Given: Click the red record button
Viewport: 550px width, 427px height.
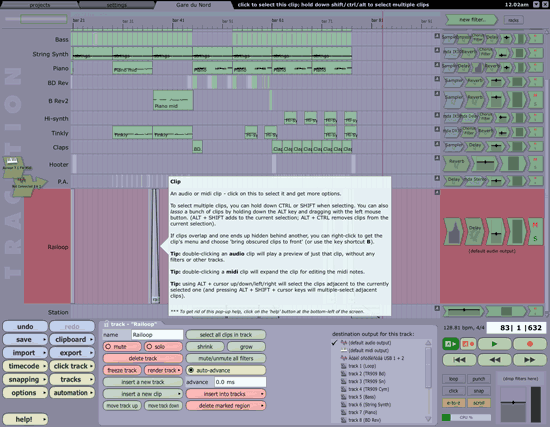Looking at the screenshot, I should [529, 344].
